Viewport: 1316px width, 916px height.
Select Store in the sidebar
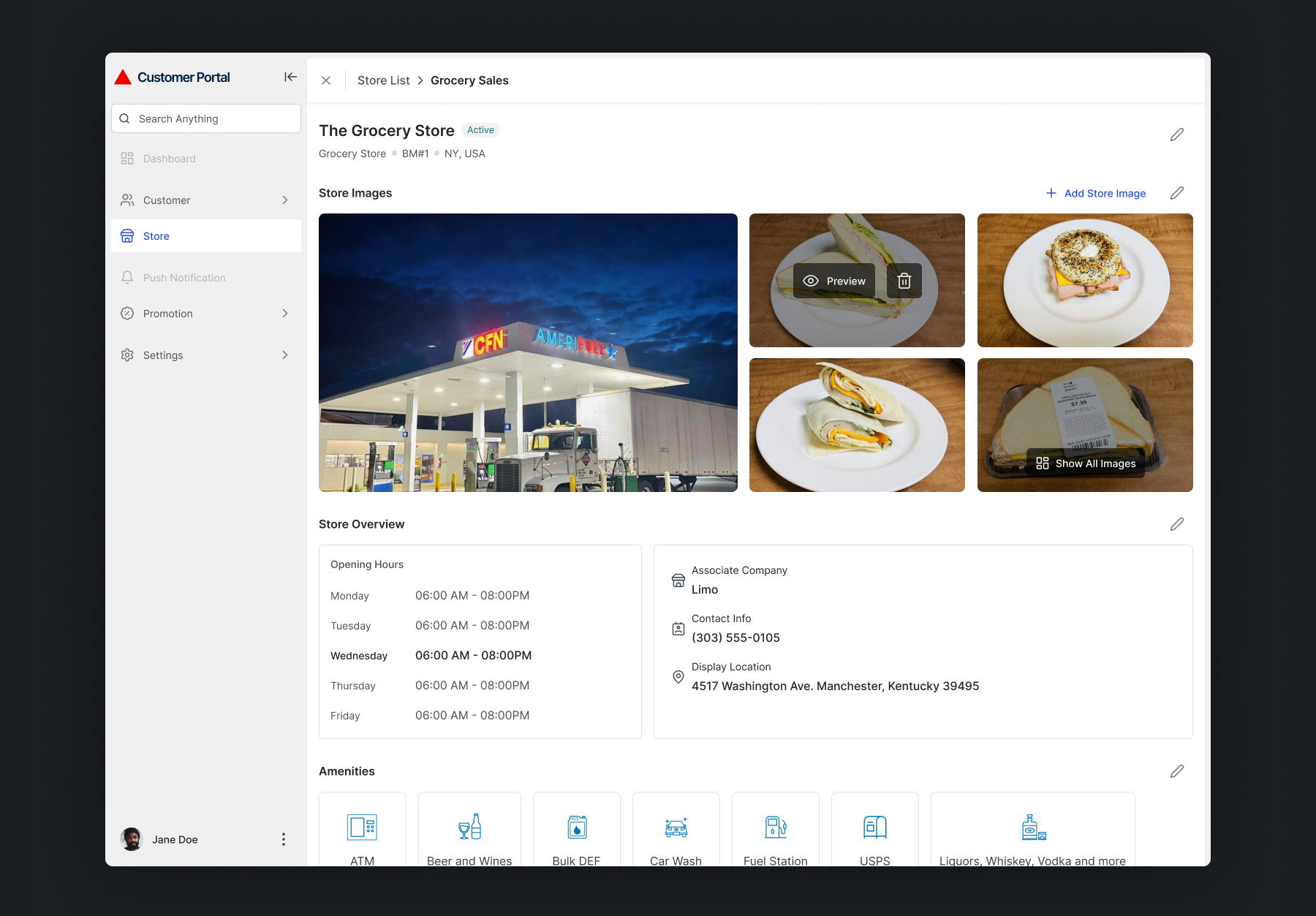click(206, 236)
